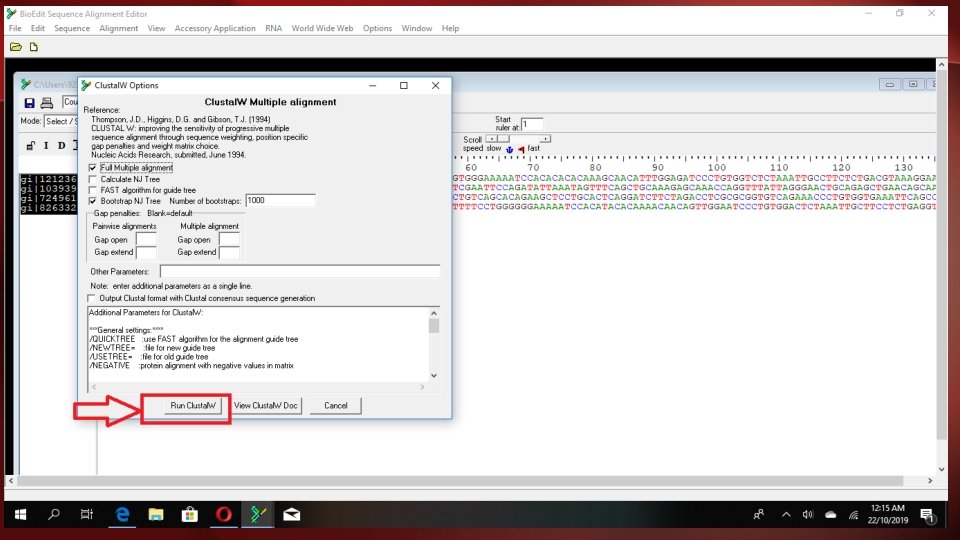The height and width of the screenshot is (540, 960).
Task: Maximize the ClustalW Options dialog
Action: pyautogui.click(x=403, y=85)
